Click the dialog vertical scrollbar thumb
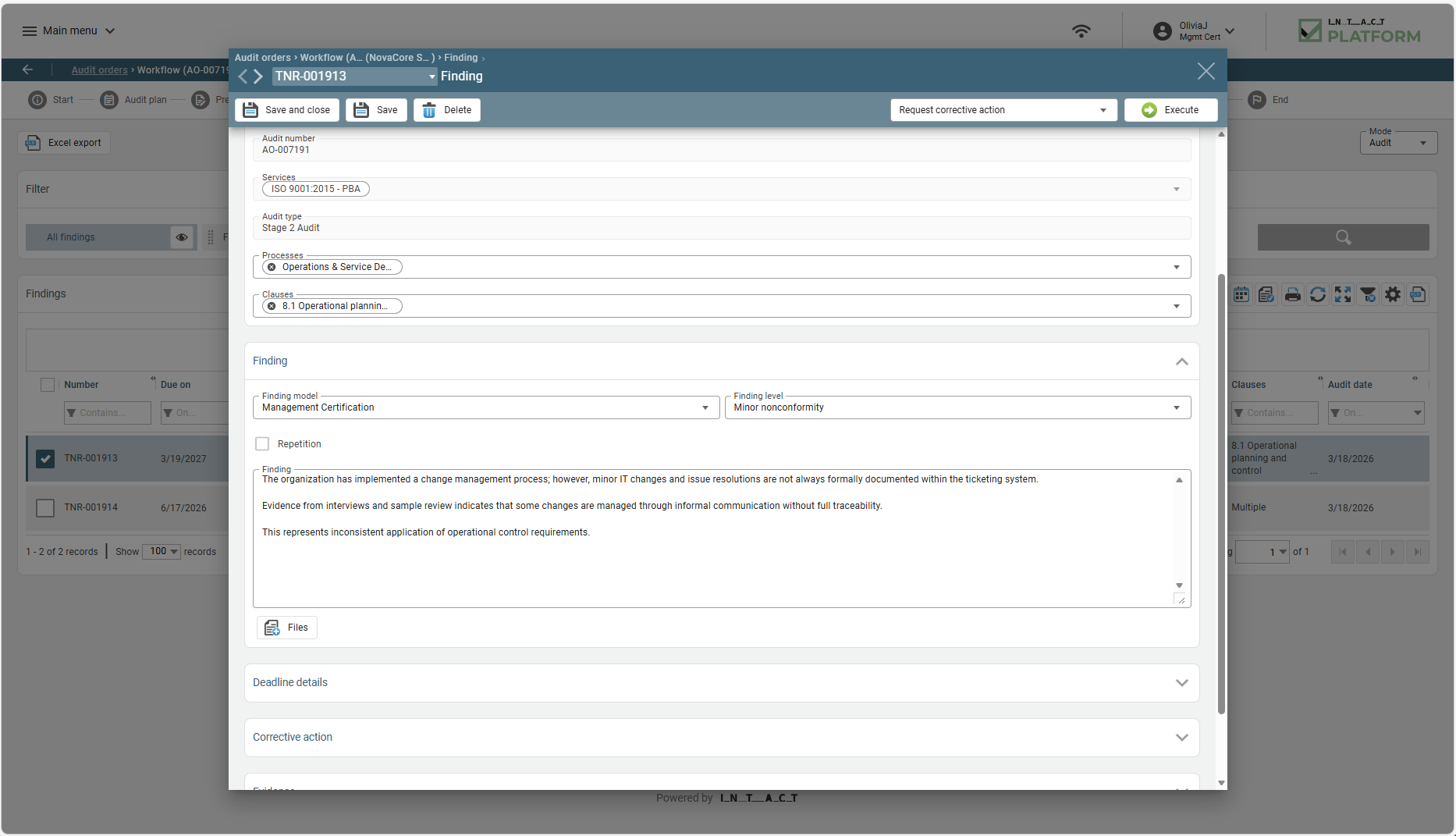This screenshot has width=1456, height=836. [1221, 493]
